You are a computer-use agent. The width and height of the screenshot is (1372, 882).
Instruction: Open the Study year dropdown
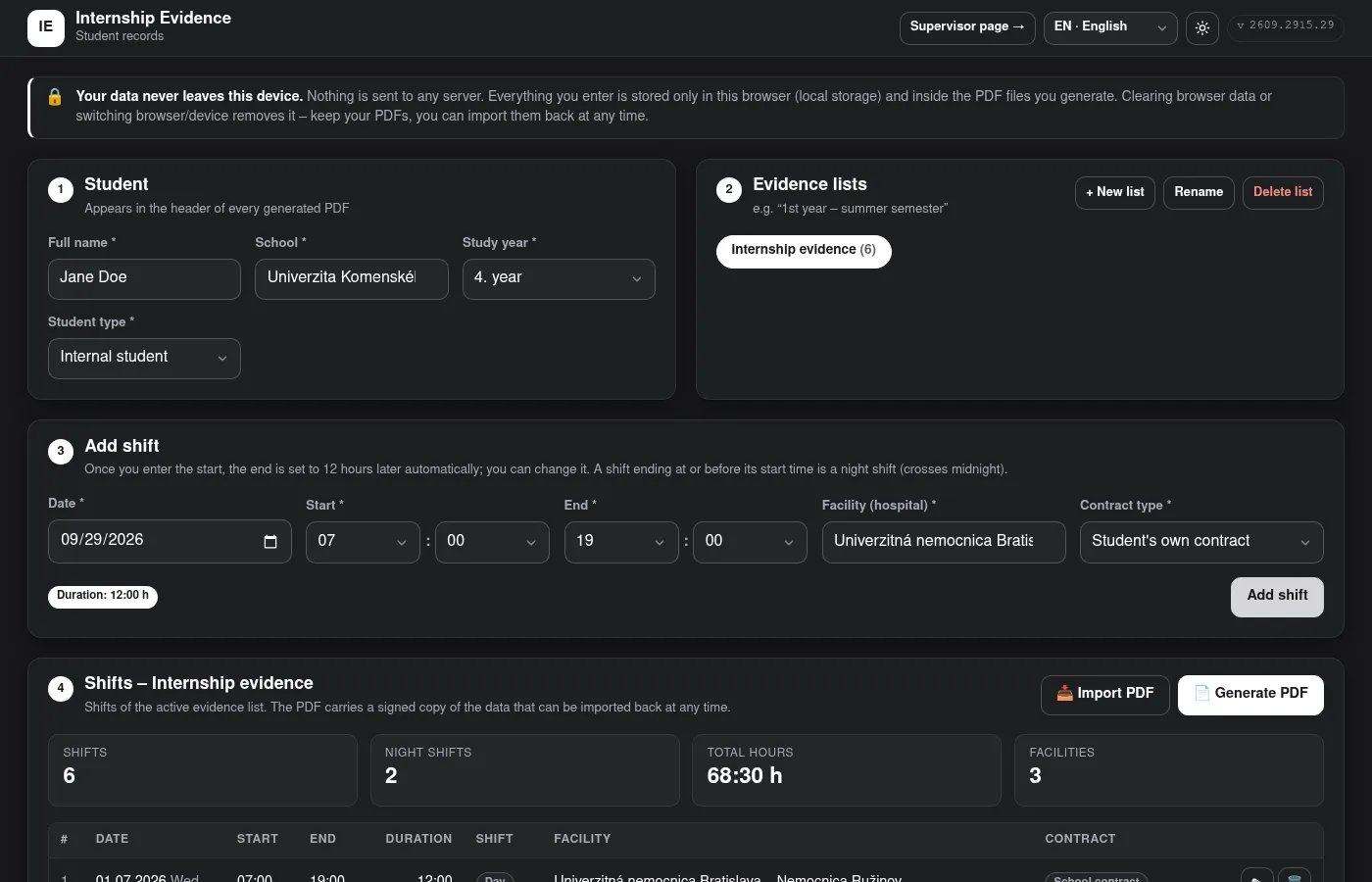click(x=559, y=278)
